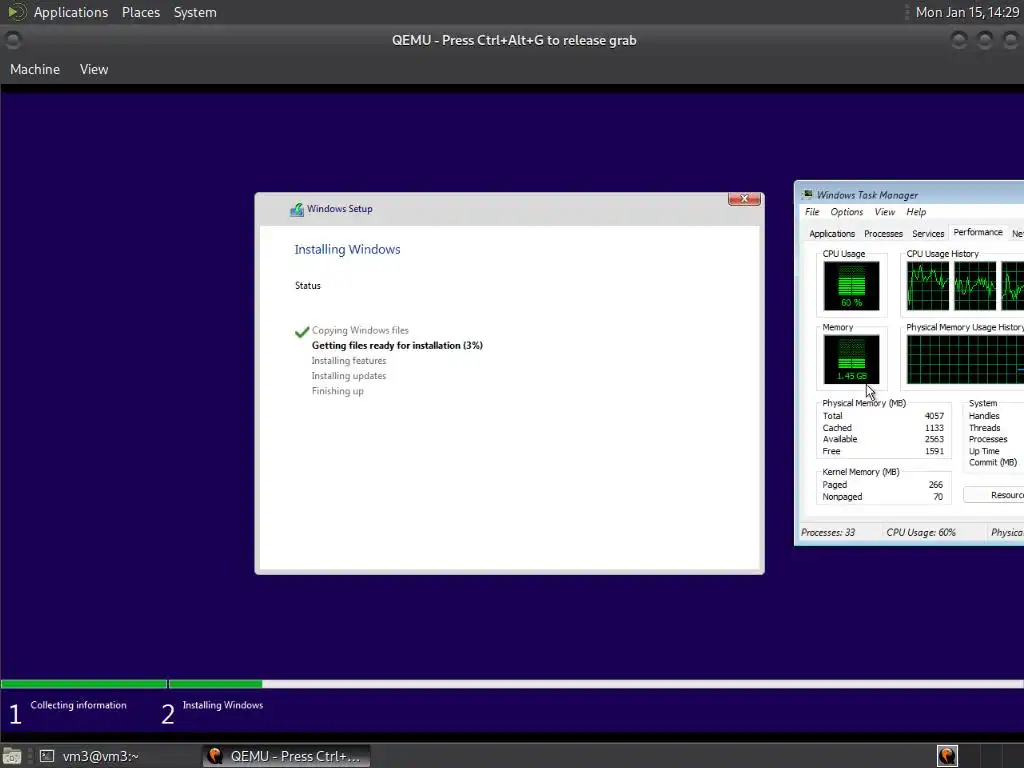Open the System menu in top panel
Image resolution: width=1024 pixels, height=768 pixels.
point(195,12)
